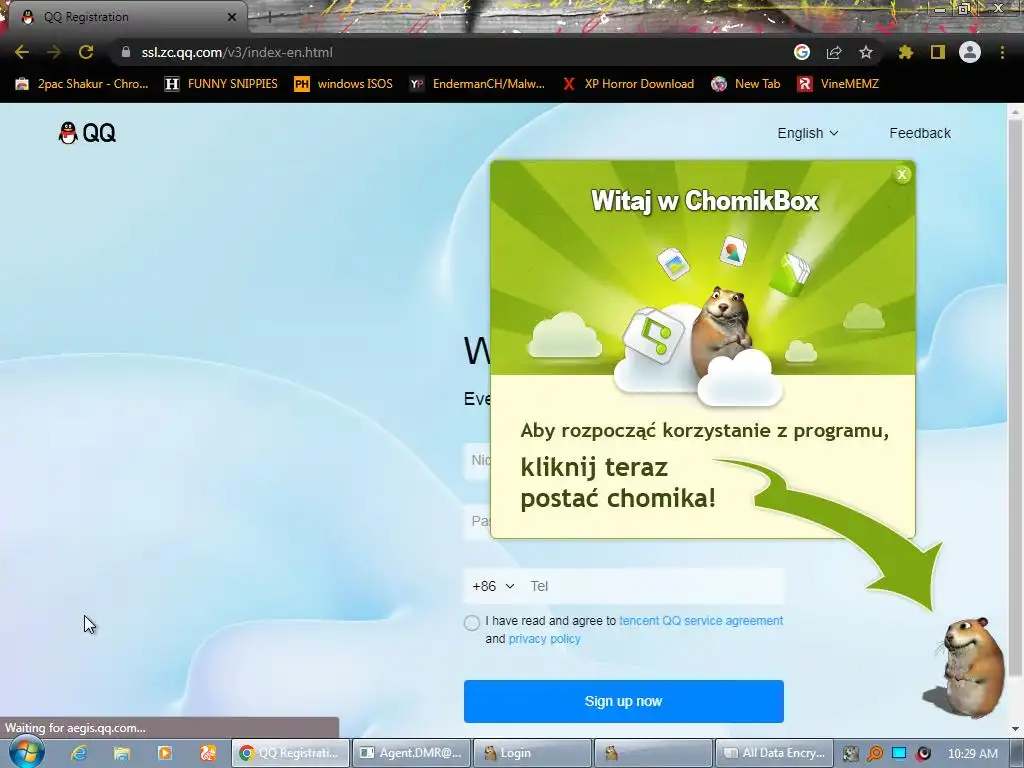Switch to All Data Encry... taskbar window

click(x=775, y=753)
